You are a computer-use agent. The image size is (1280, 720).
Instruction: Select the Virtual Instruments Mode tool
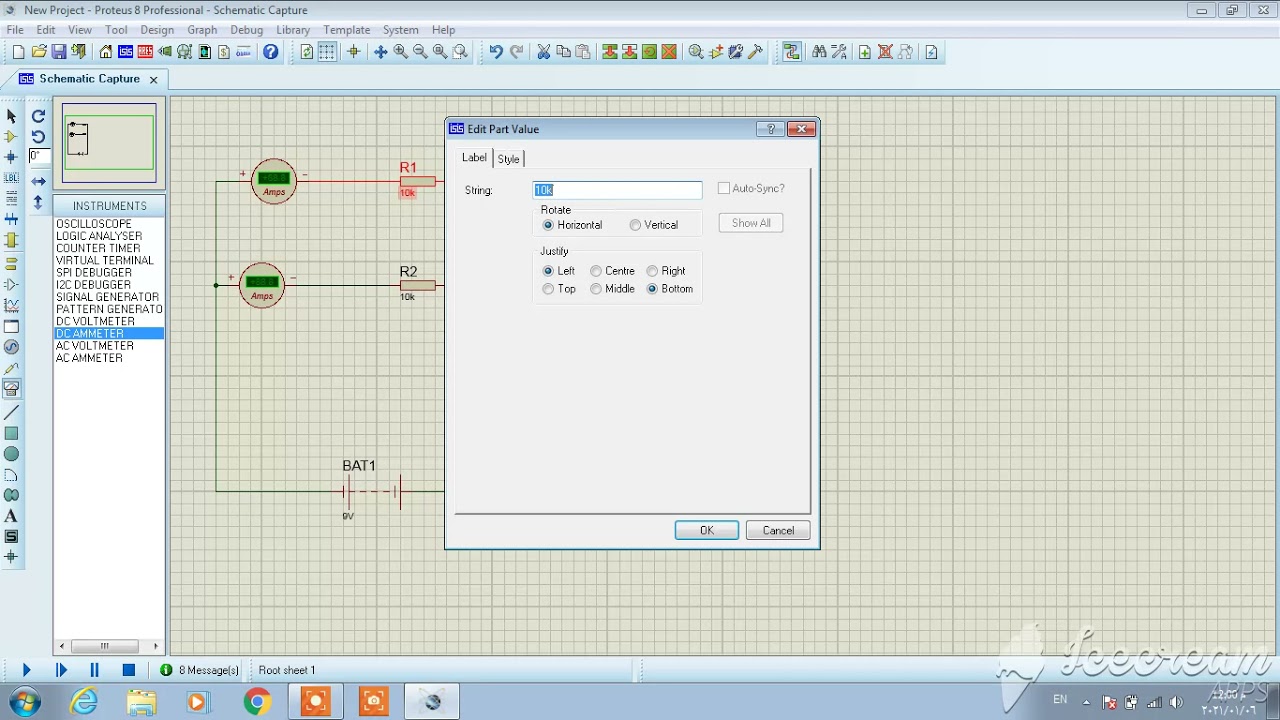click(12, 389)
